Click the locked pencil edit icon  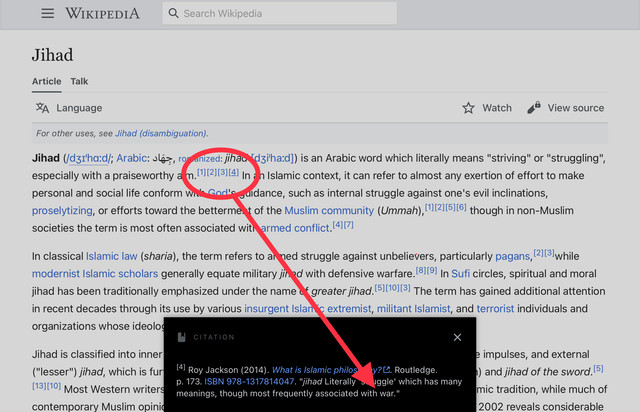point(534,108)
